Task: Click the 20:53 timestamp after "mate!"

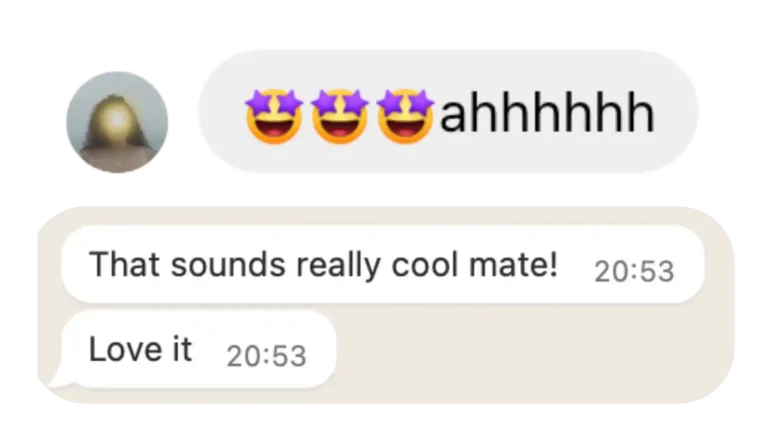Action: click(x=634, y=271)
